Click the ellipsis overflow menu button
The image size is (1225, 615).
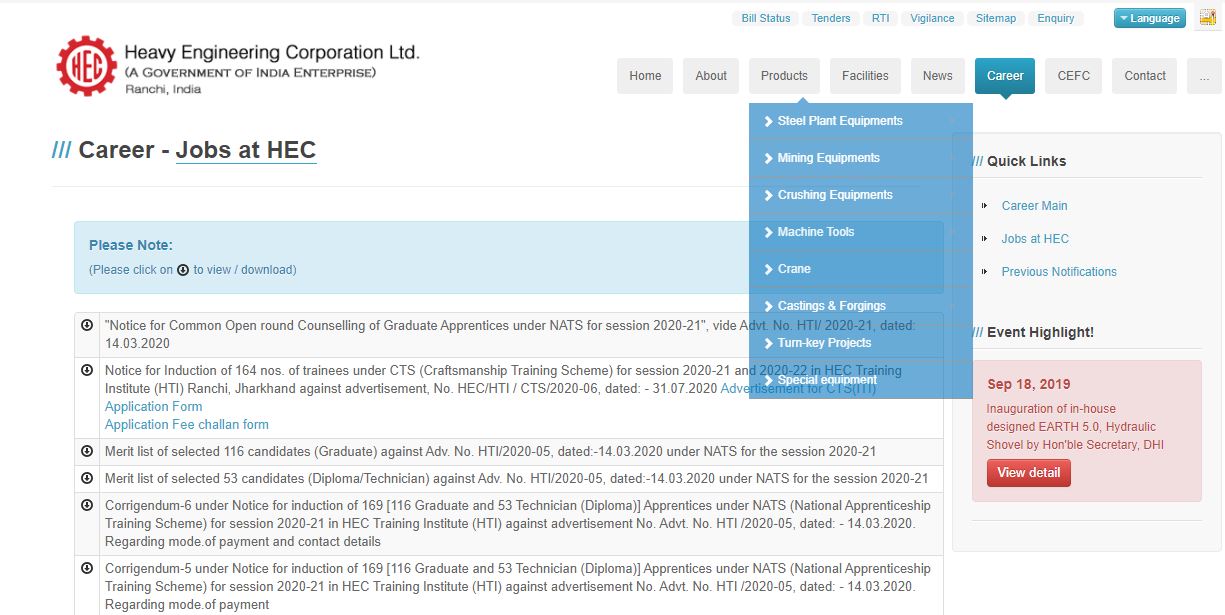pyautogui.click(x=1204, y=76)
